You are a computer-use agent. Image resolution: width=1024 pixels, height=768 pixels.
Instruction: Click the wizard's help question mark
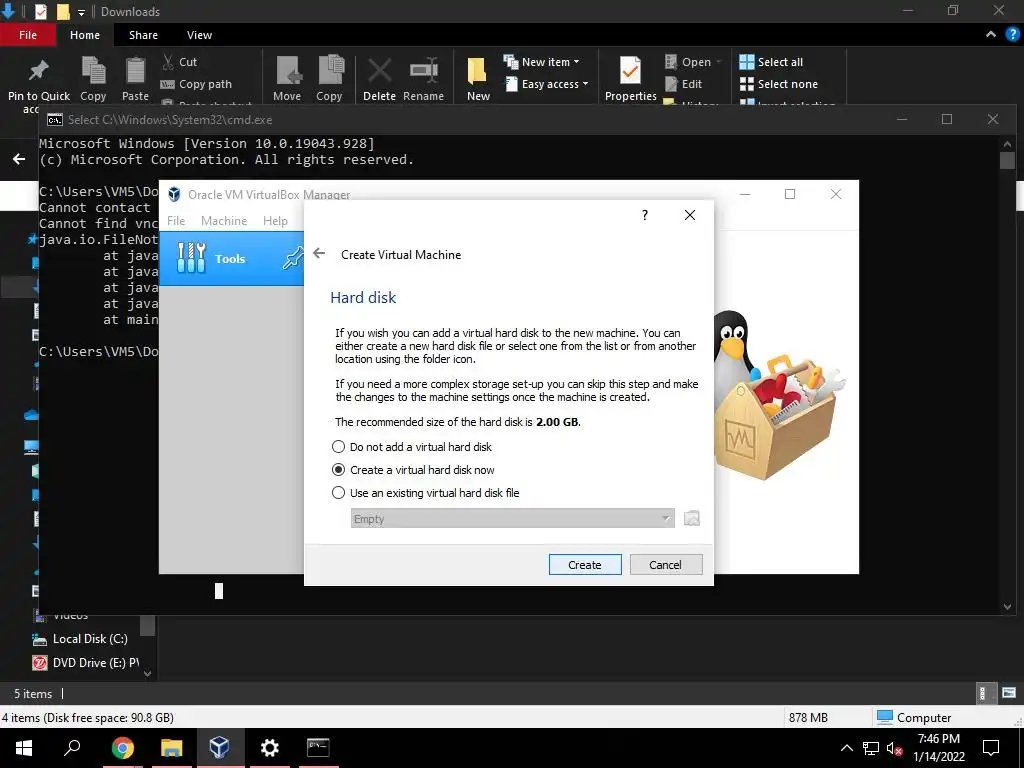click(645, 215)
